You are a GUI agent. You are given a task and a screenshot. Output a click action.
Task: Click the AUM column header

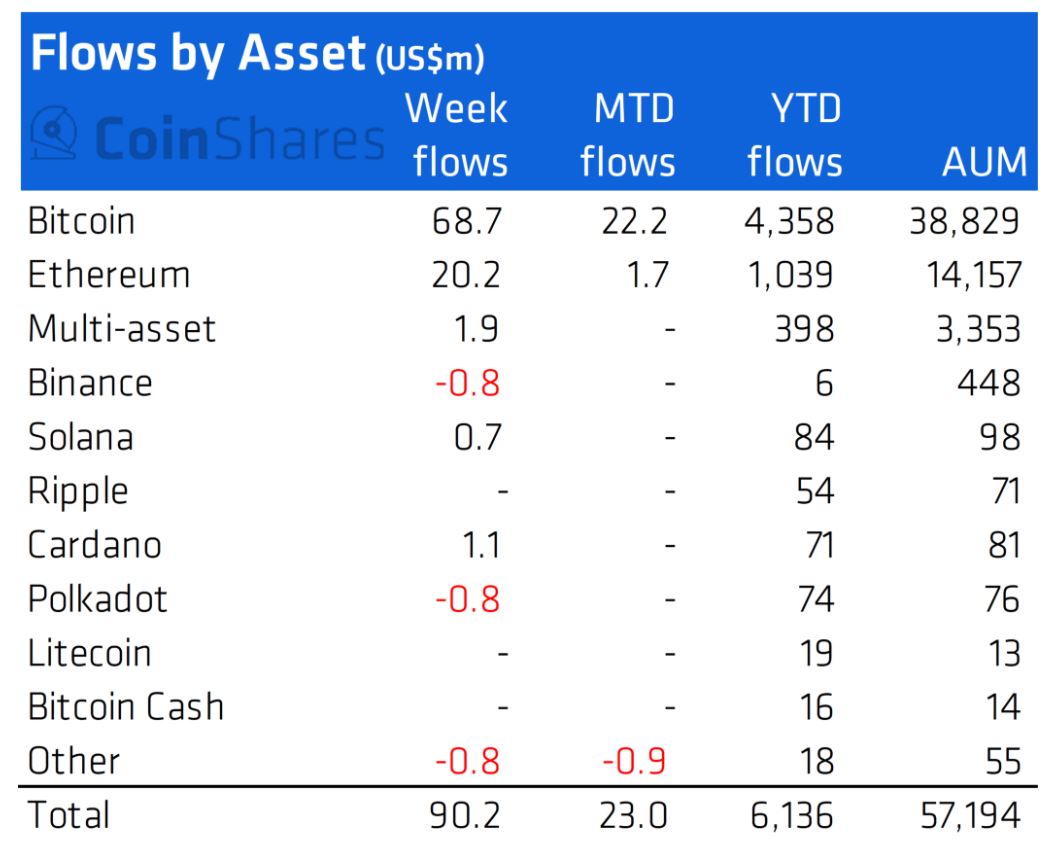pos(984,162)
